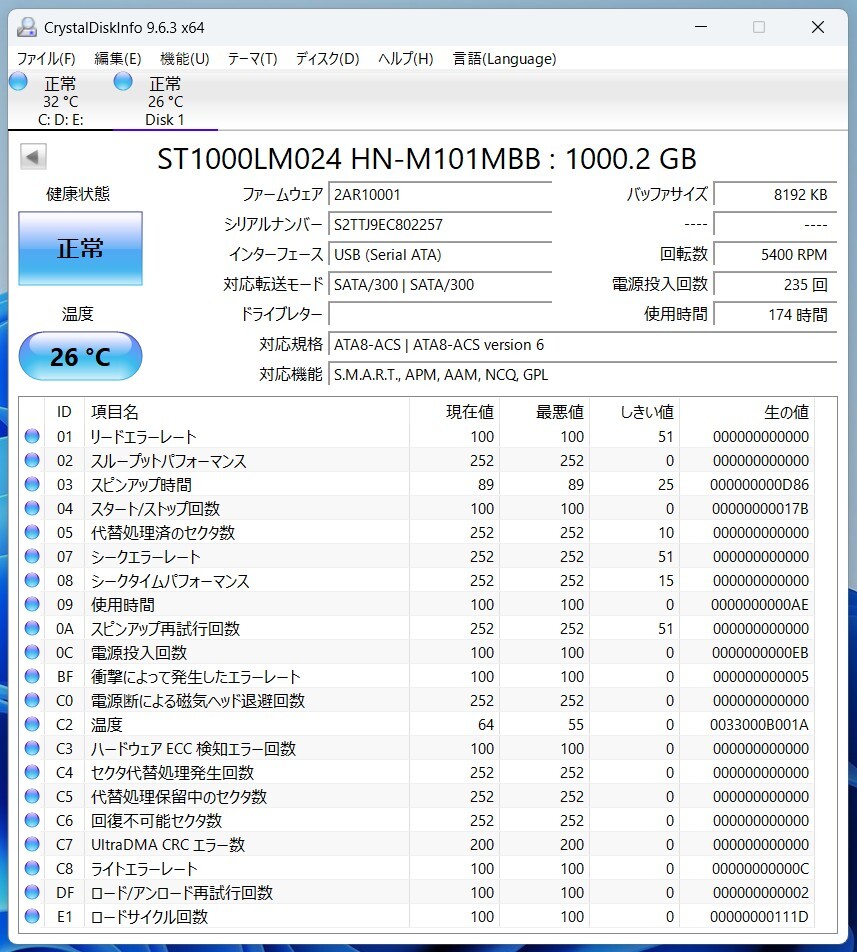Viewport: 857px width, 952px height.
Task: Click status dot for ID C2 温度
Action: [32, 724]
